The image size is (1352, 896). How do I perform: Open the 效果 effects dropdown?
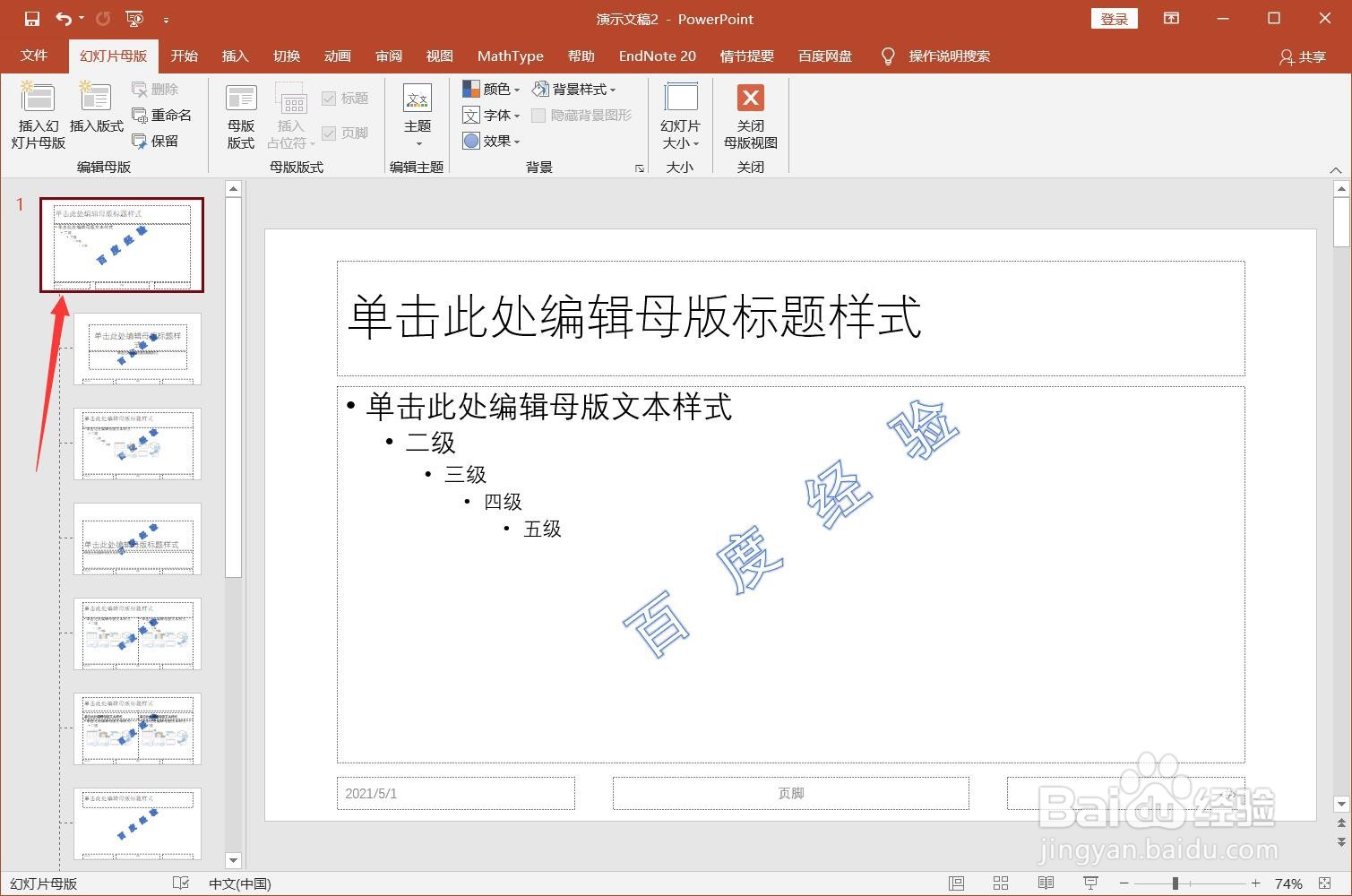491,141
